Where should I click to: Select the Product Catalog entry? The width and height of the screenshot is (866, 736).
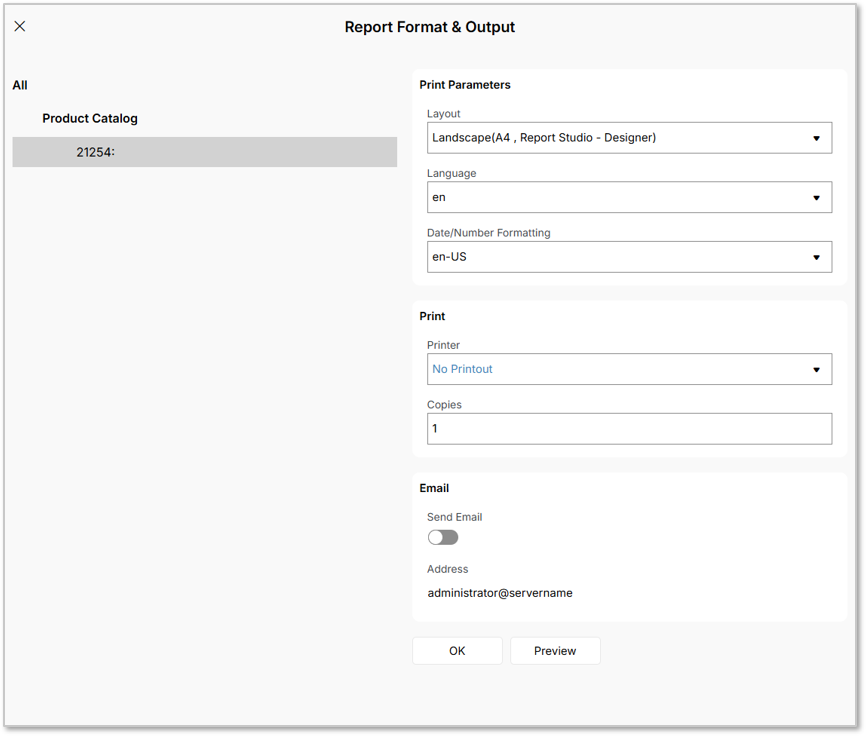[90, 118]
